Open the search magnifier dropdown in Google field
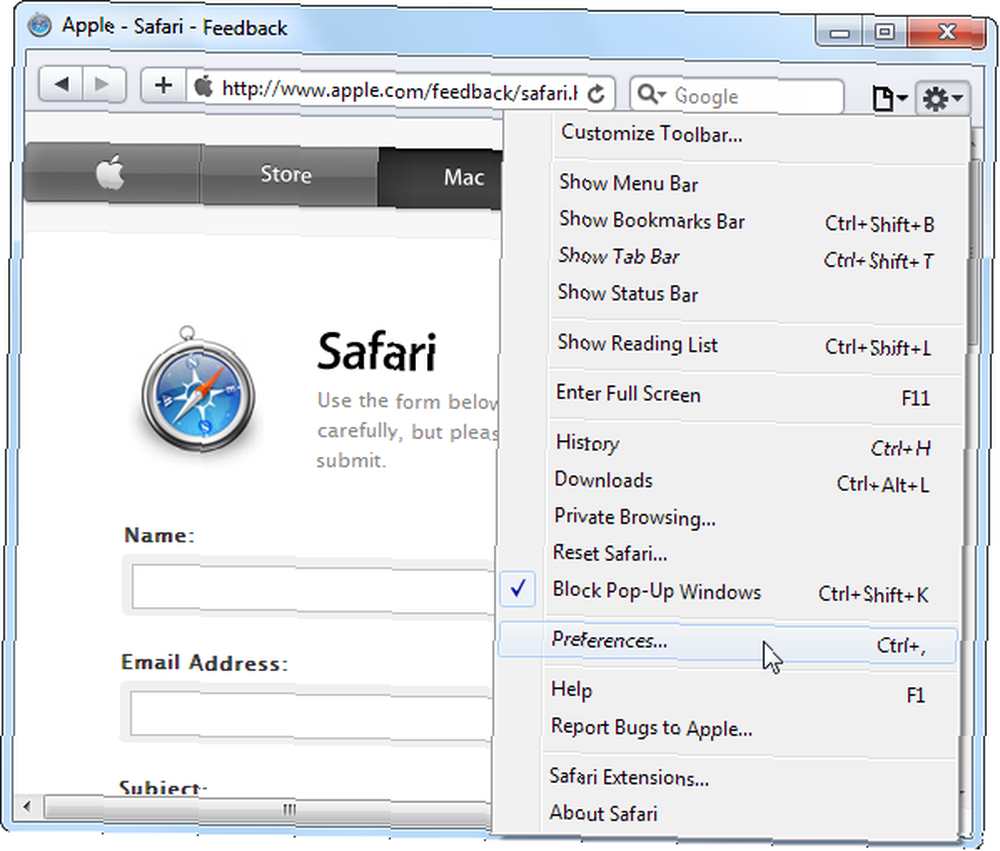The image size is (1000, 851). coord(651,94)
